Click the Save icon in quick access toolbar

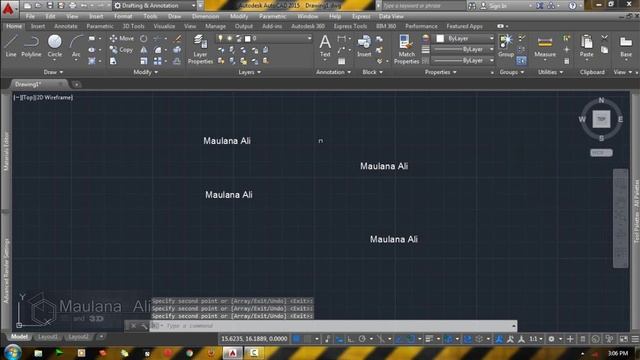[x=50, y=6]
